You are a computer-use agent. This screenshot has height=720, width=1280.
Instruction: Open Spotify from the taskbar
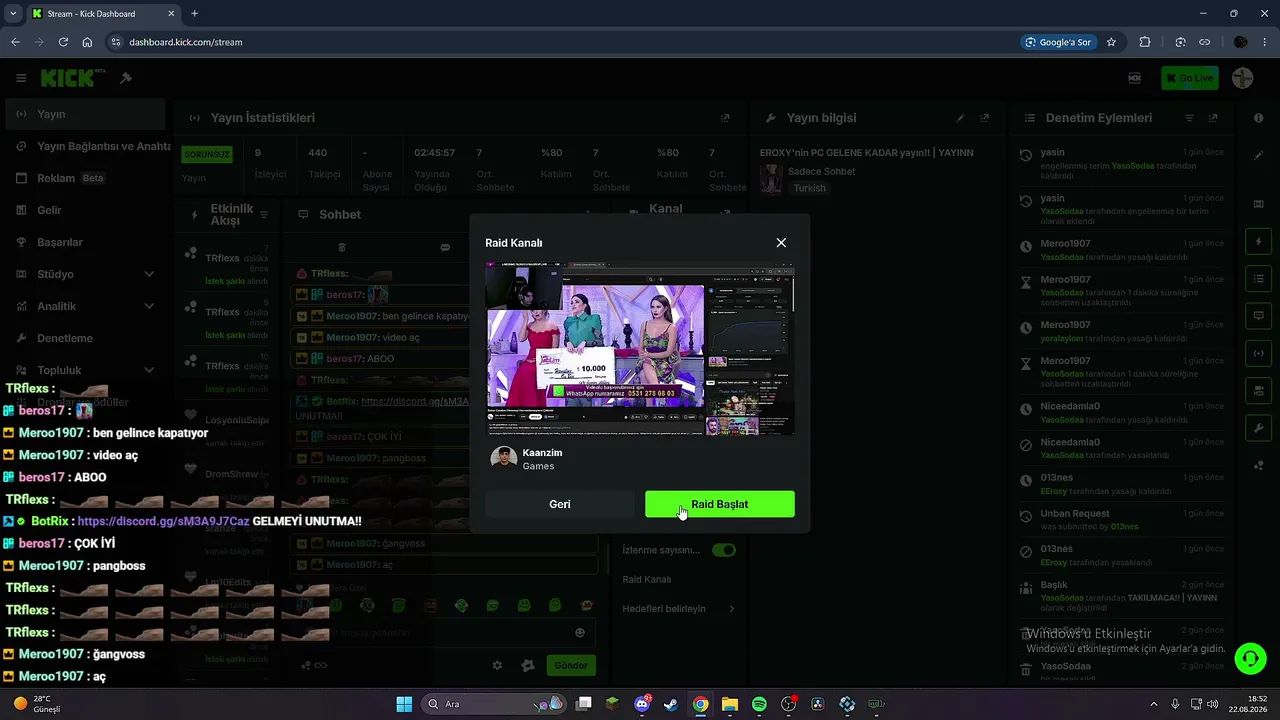click(759, 704)
